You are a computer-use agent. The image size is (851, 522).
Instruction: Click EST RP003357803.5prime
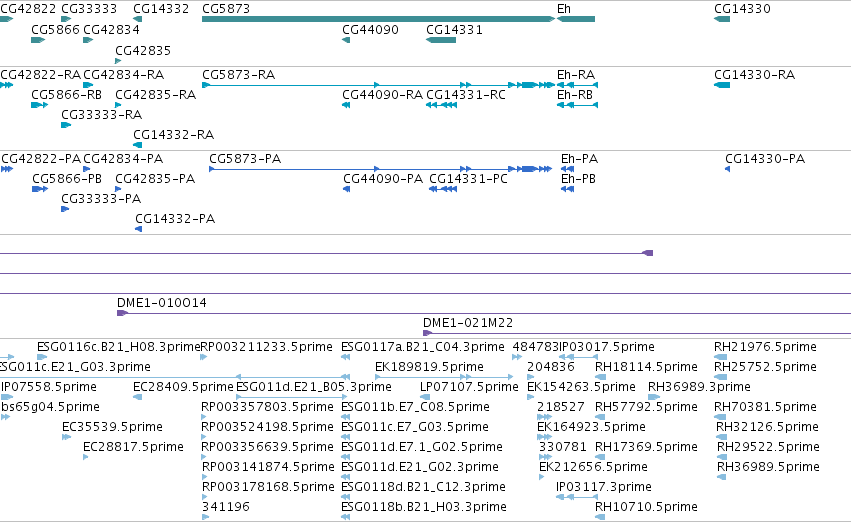[267, 407]
